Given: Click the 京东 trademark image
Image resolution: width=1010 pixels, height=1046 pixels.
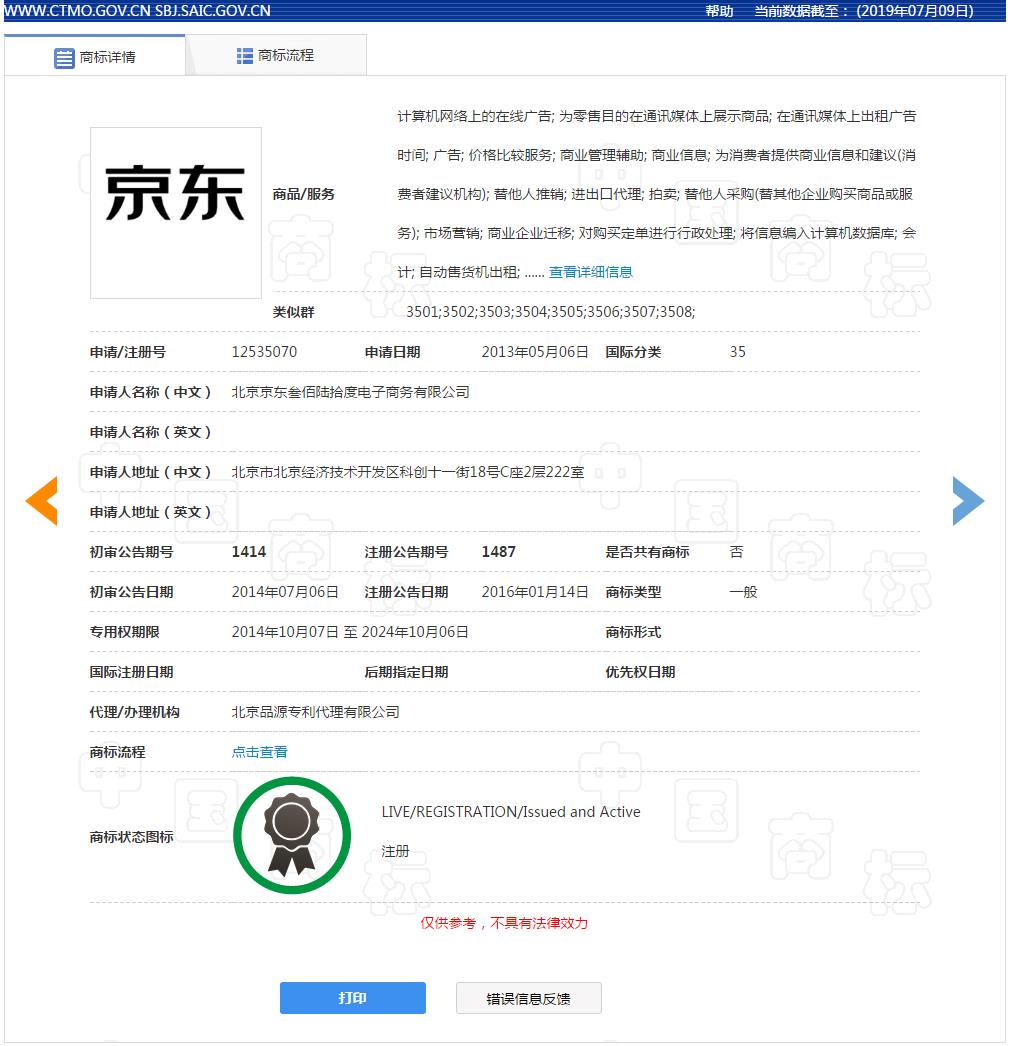Looking at the screenshot, I should (x=176, y=213).
